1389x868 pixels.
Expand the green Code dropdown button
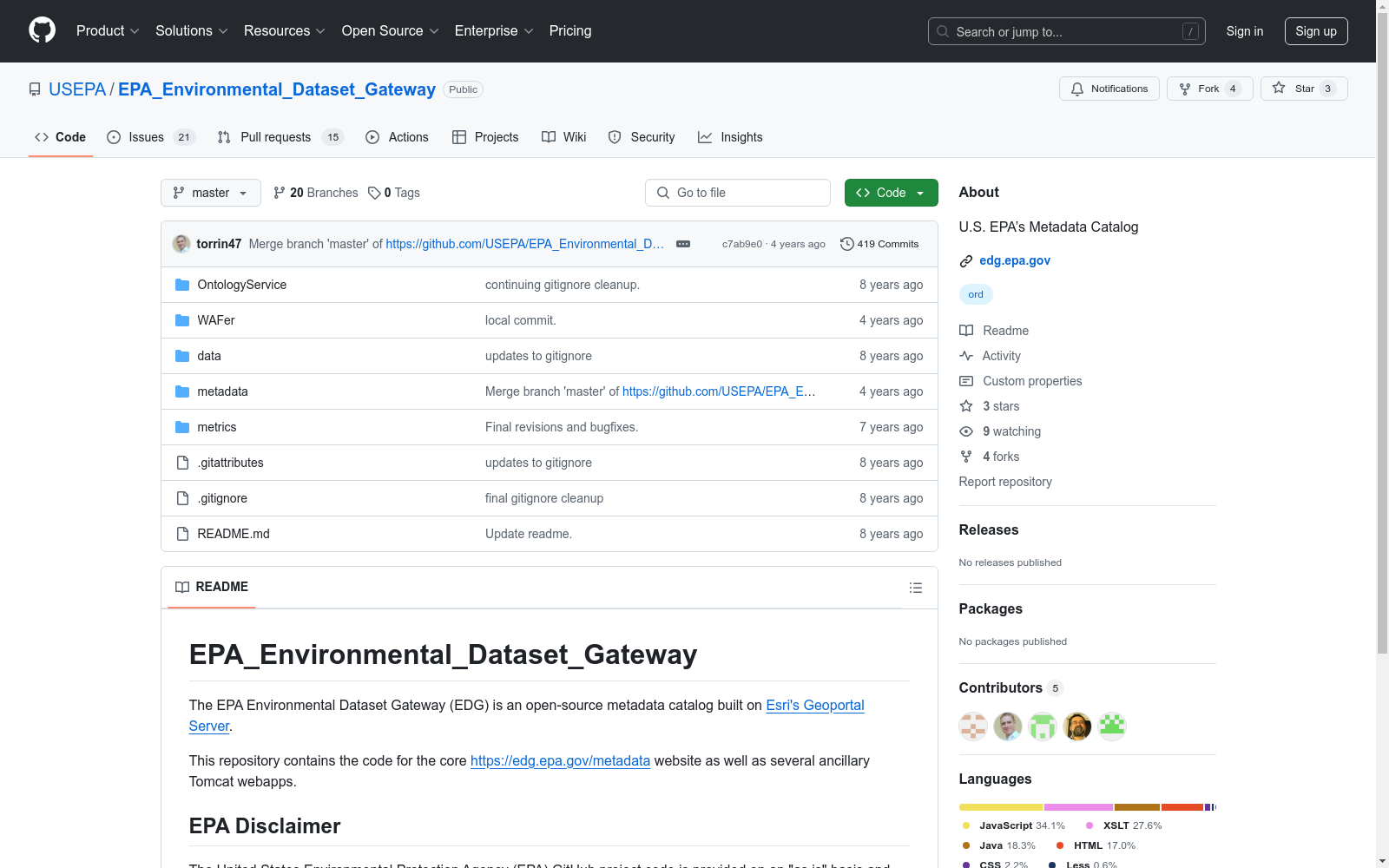(x=892, y=193)
